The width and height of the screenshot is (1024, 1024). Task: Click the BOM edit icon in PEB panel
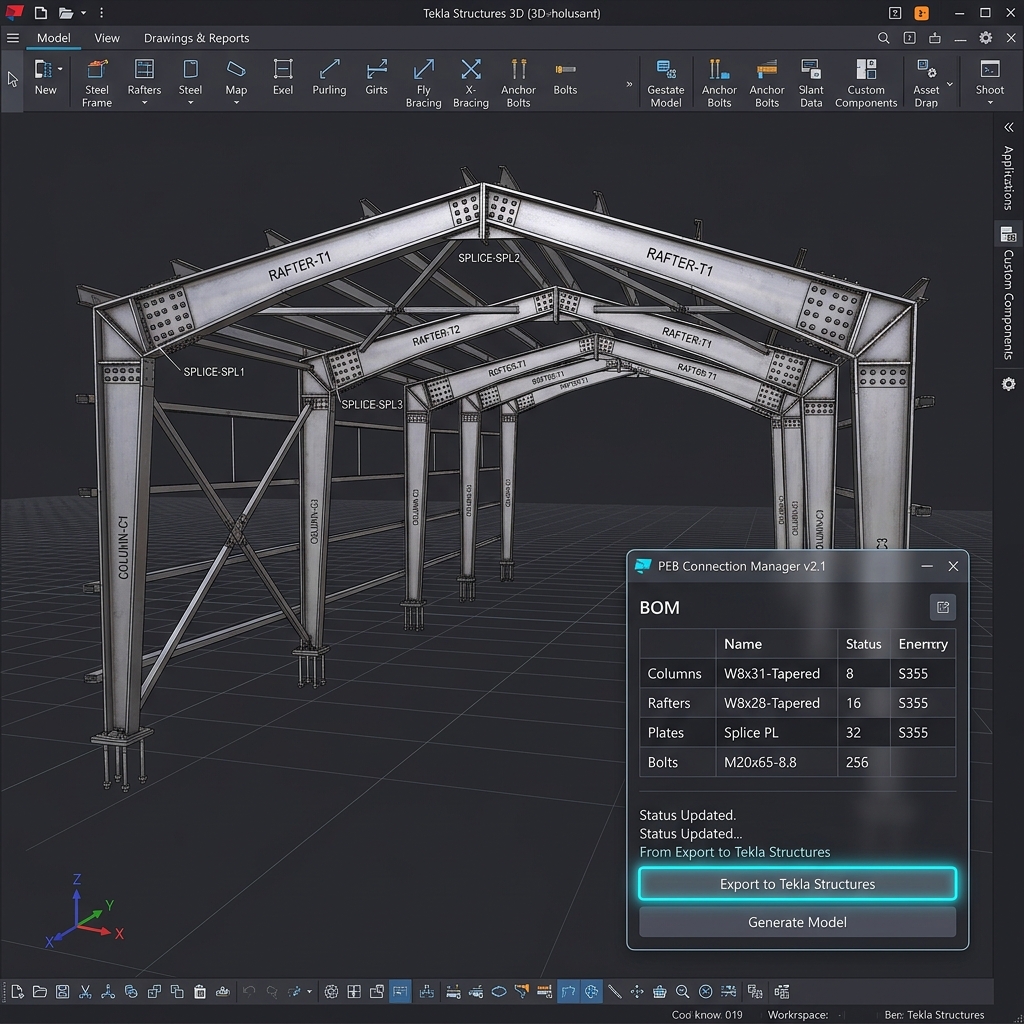(942, 607)
